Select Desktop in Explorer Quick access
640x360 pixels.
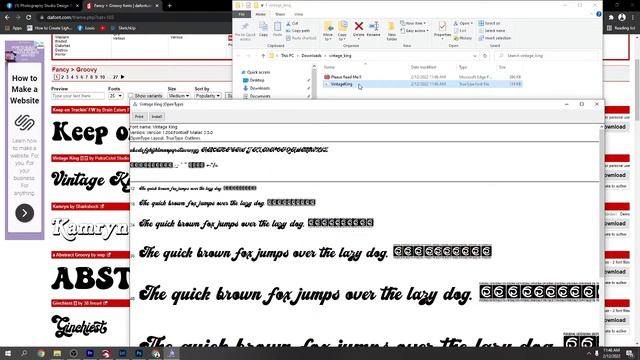(257, 80)
